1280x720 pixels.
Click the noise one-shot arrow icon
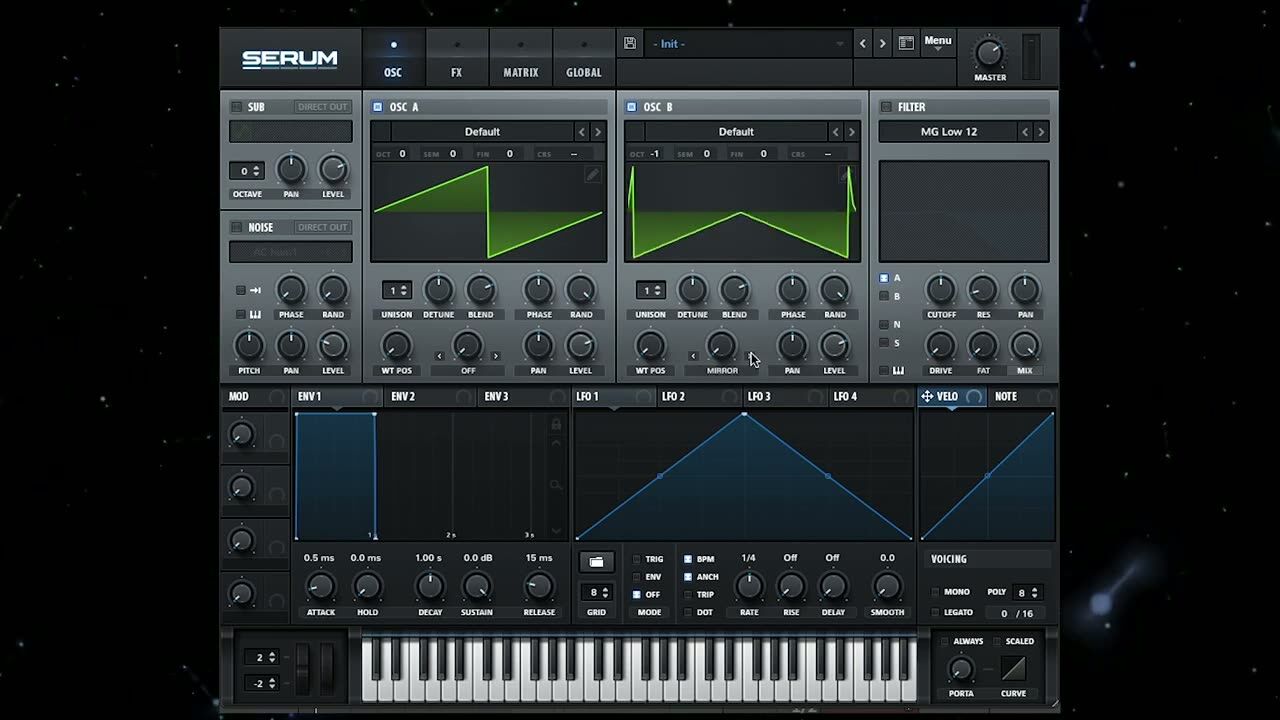point(255,290)
